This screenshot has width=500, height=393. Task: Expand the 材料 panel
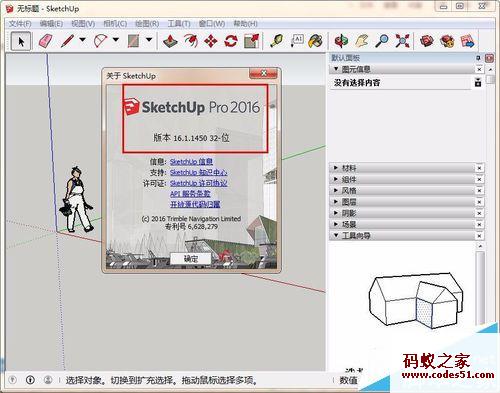(336, 168)
